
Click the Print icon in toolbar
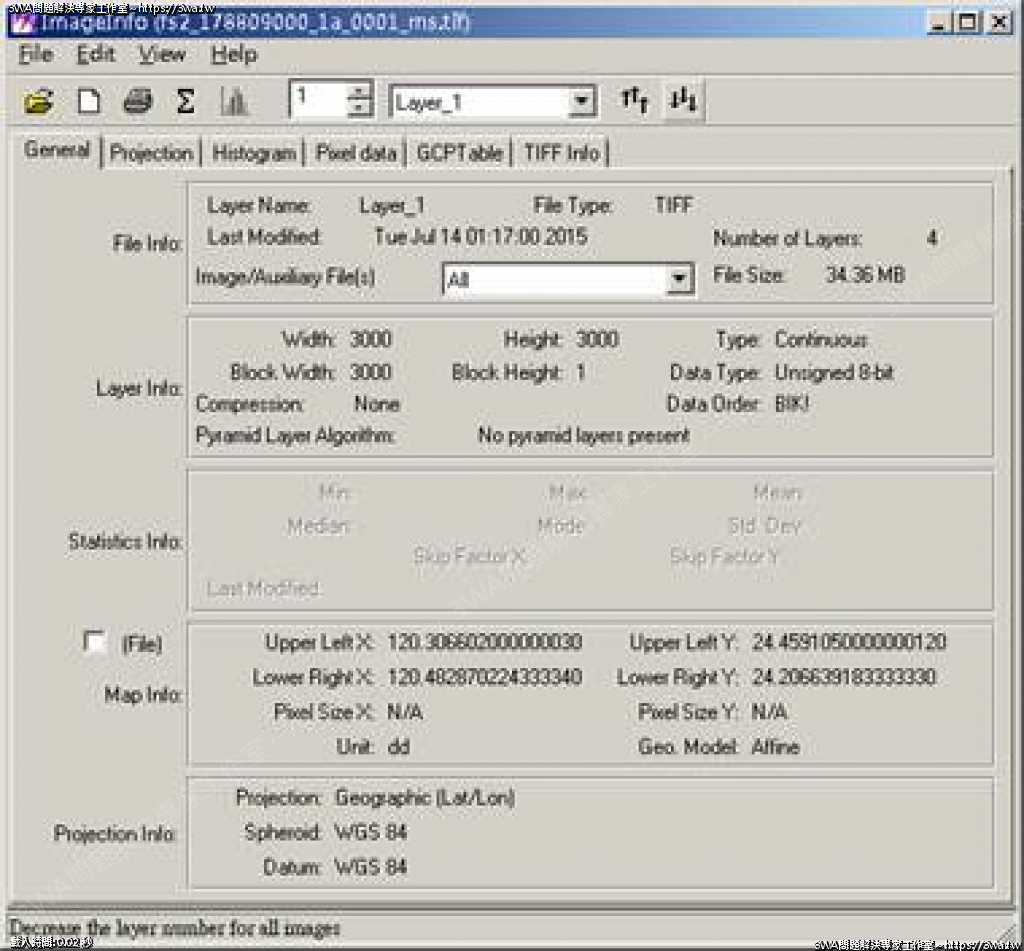[x=137, y=101]
